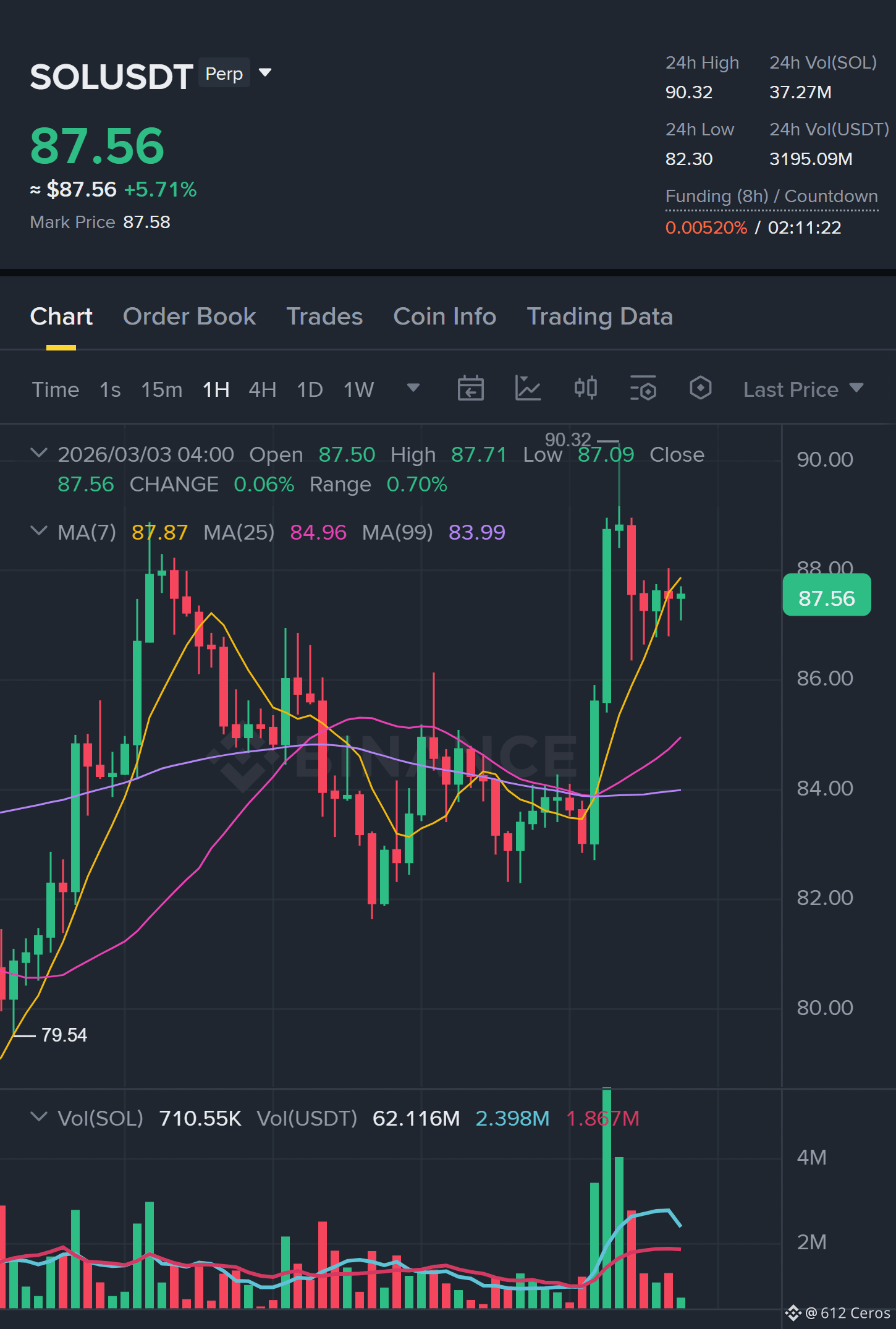Viewport: 896px width, 1329px height.
Task: Select the 1D timeframe
Action: pos(310,389)
